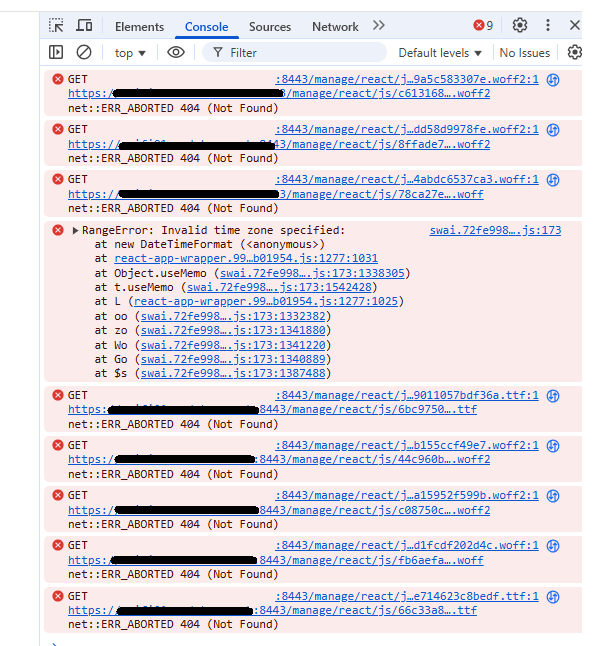This screenshot has height=646, width=607.
Task: Open the Sources tab
Action: [x=270, y=27]
